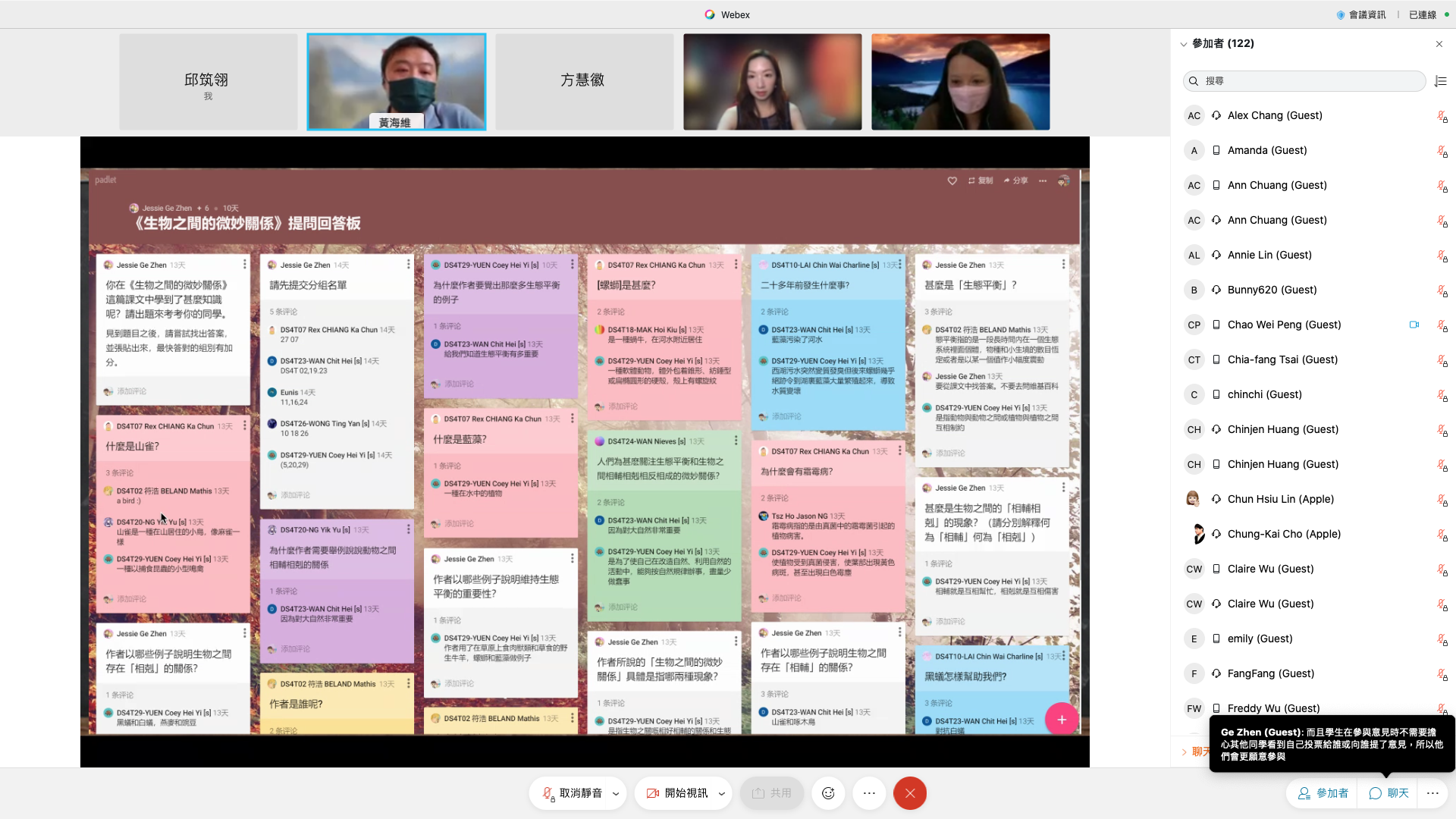This screenshot has height=819, width=1456.
Task: Select the 黃海維 video thumbnail
Action: pyautogui.click(x=396, y=81)
